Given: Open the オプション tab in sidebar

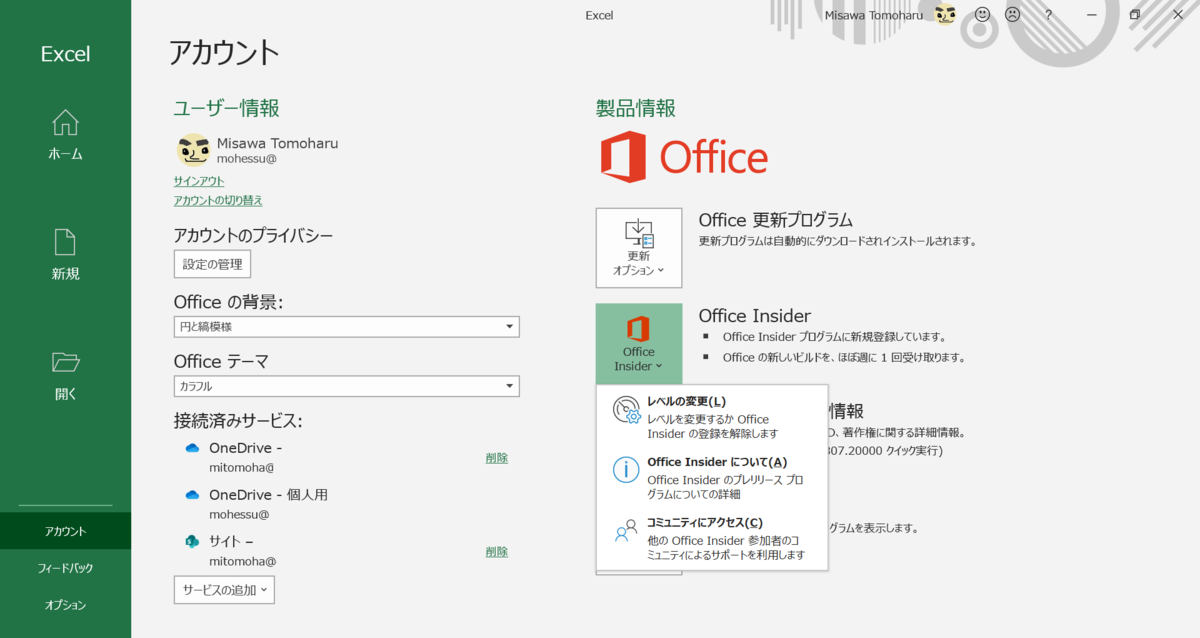Looking at the screenshot, I should pos(65,605).
